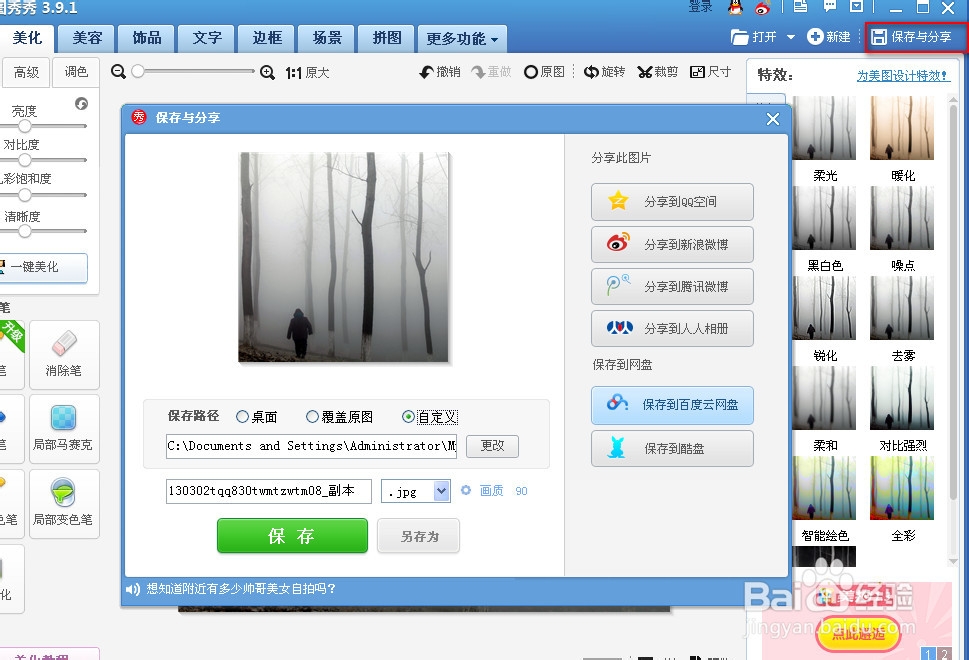Open the 高级 sub-tab
This screenshot has width=969, height=660.
click(26, 72)
